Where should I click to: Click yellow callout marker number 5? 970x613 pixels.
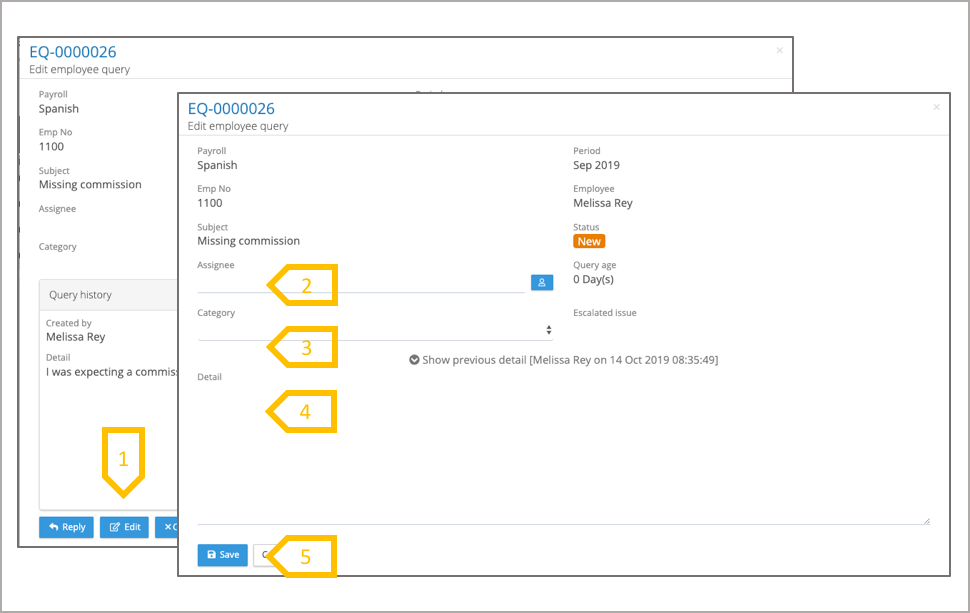coord(304,557)
